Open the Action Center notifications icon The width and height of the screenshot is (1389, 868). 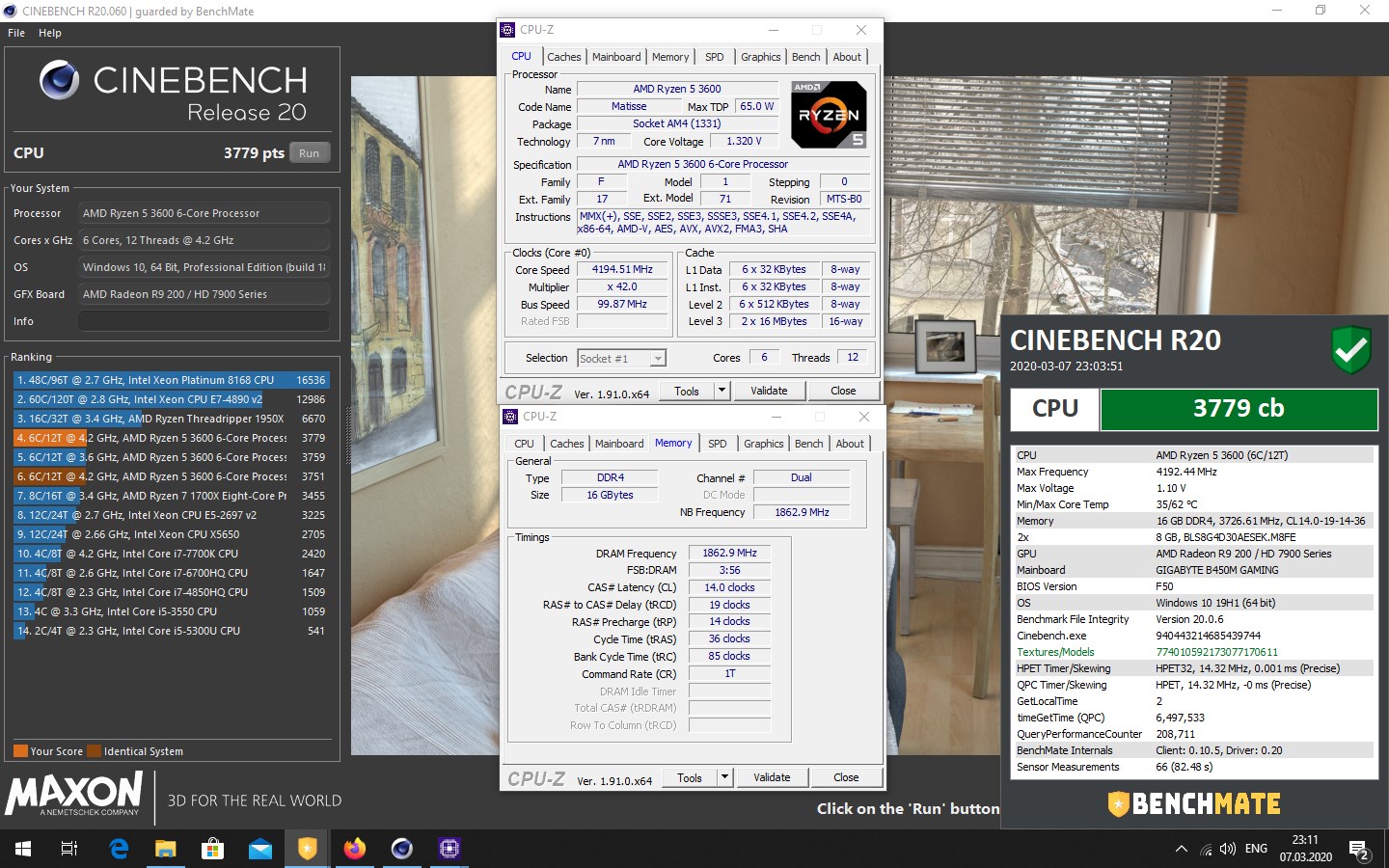pos(1360,850)
